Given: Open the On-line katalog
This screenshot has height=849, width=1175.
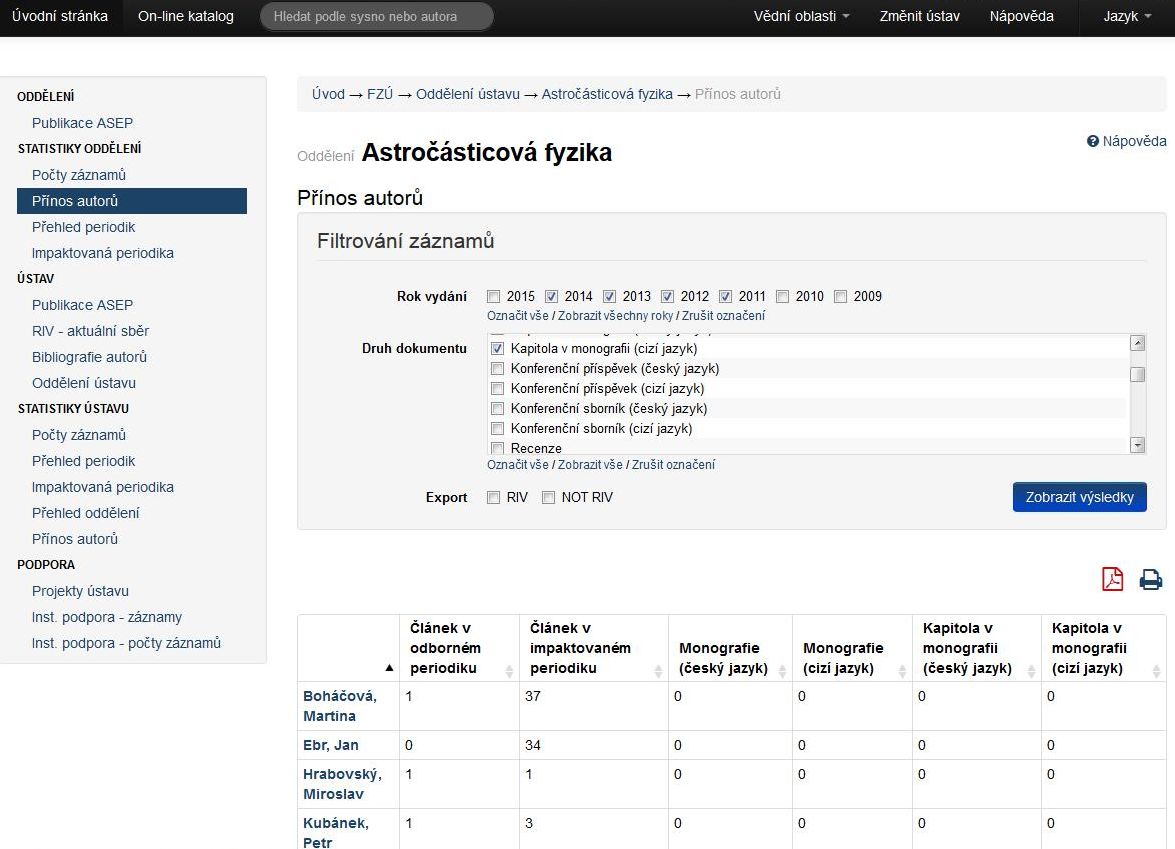Looking at the screenshot, I should click(186, 16).
